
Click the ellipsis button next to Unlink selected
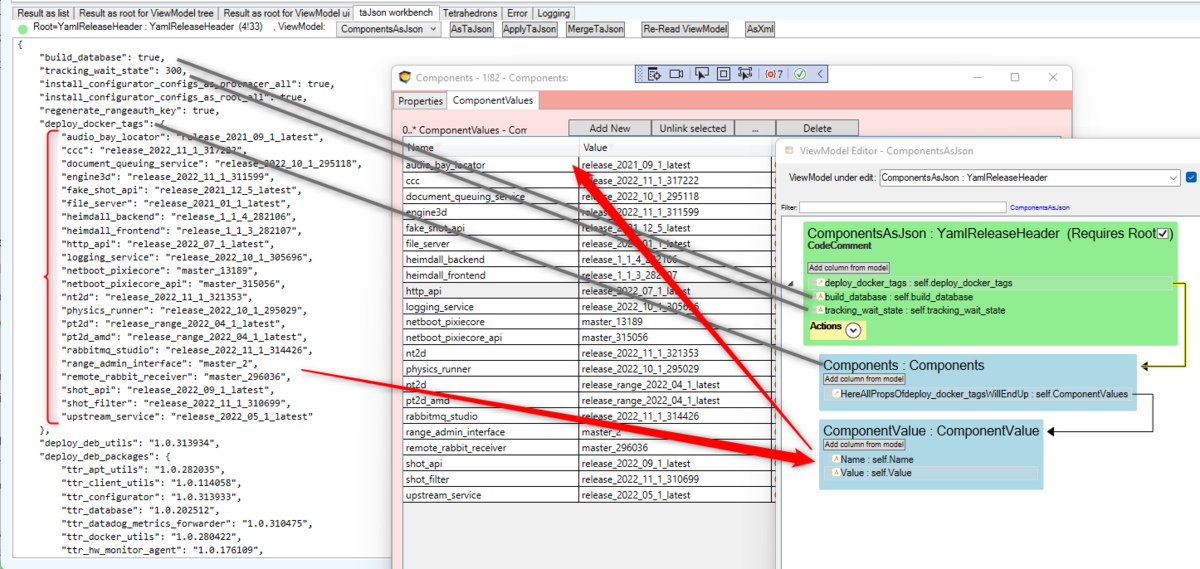[x=754, y=128]
